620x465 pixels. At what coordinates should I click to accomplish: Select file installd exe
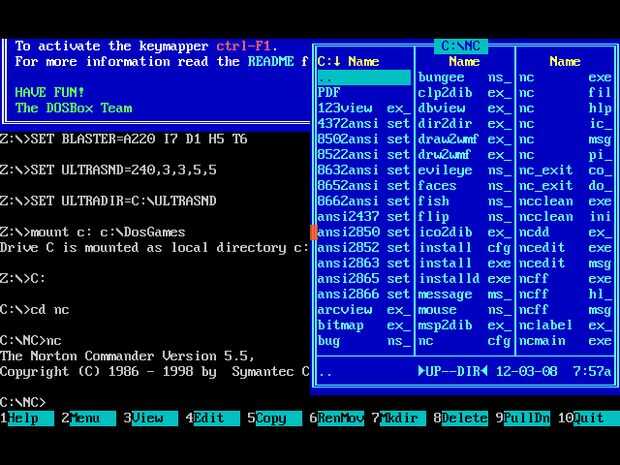tap(465, 278)
